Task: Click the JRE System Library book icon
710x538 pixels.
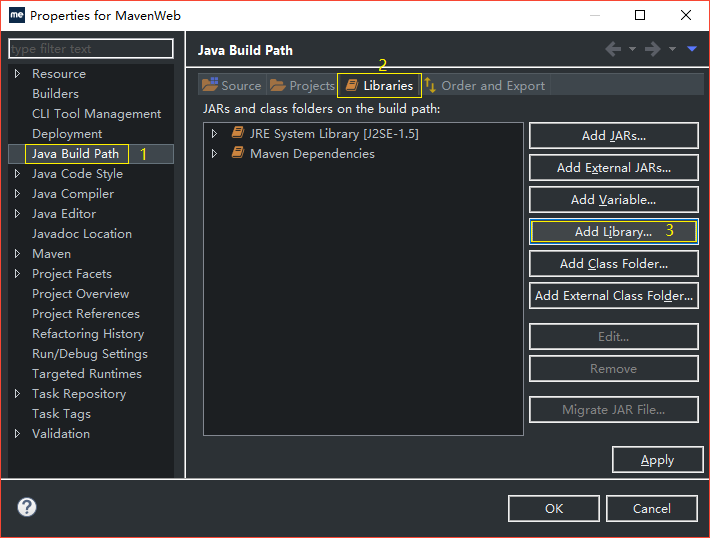Action: tap(238, 133)
